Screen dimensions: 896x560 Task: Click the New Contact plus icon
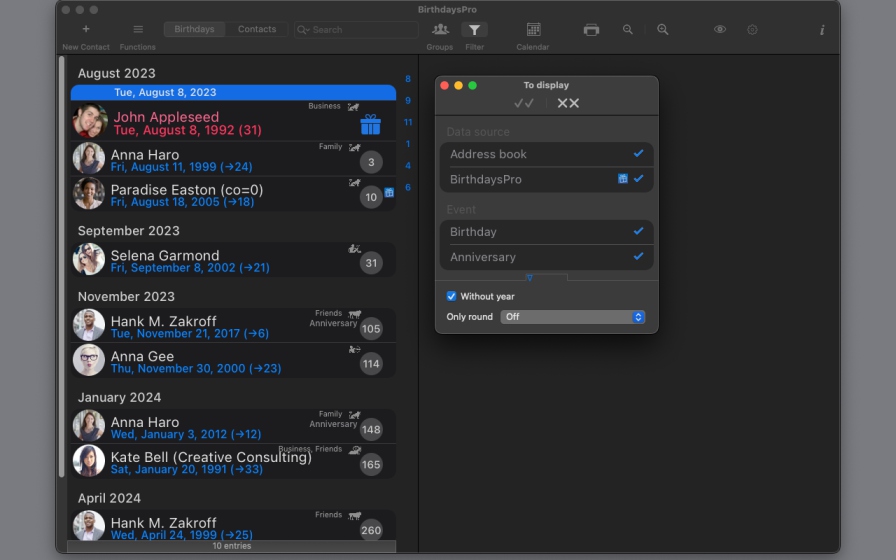pos(86,29)
